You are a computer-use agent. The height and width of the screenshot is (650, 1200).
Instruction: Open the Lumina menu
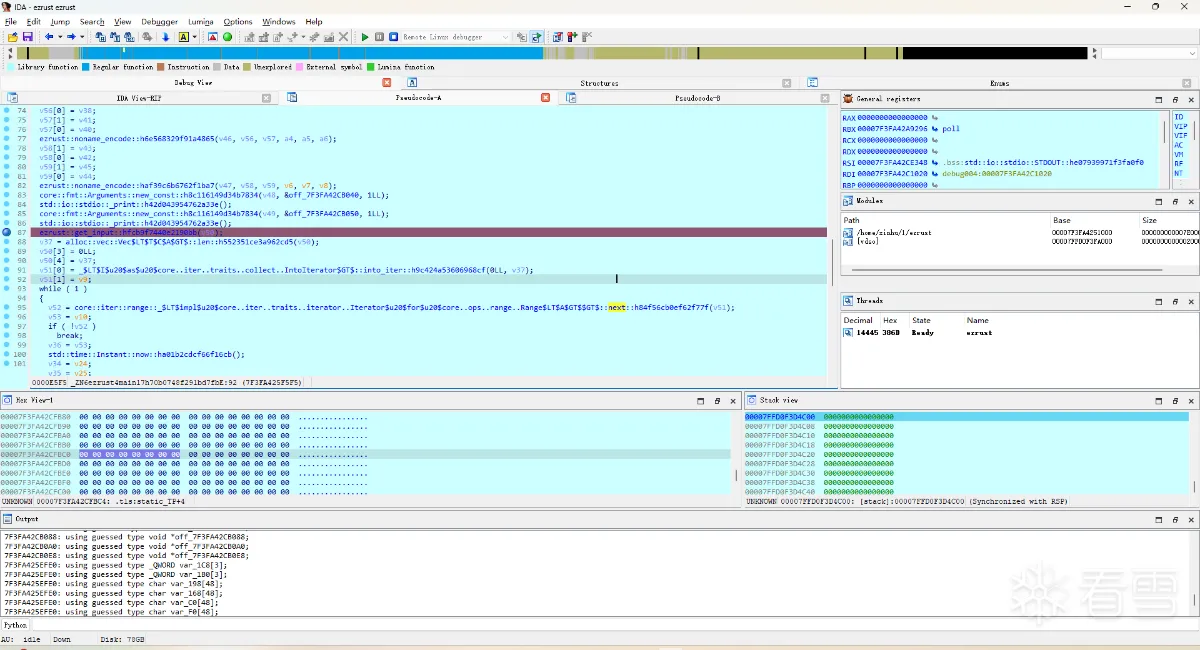pyautogui.click(x=201, y=21)
